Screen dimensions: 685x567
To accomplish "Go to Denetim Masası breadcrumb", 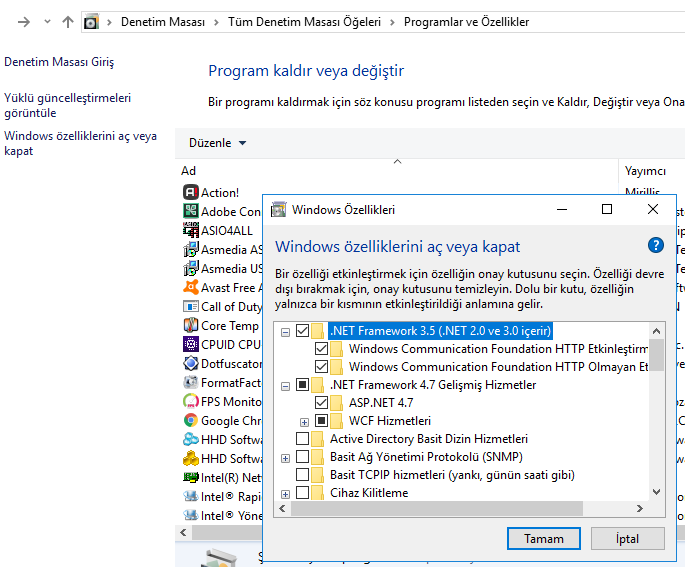I will point(163,22).
